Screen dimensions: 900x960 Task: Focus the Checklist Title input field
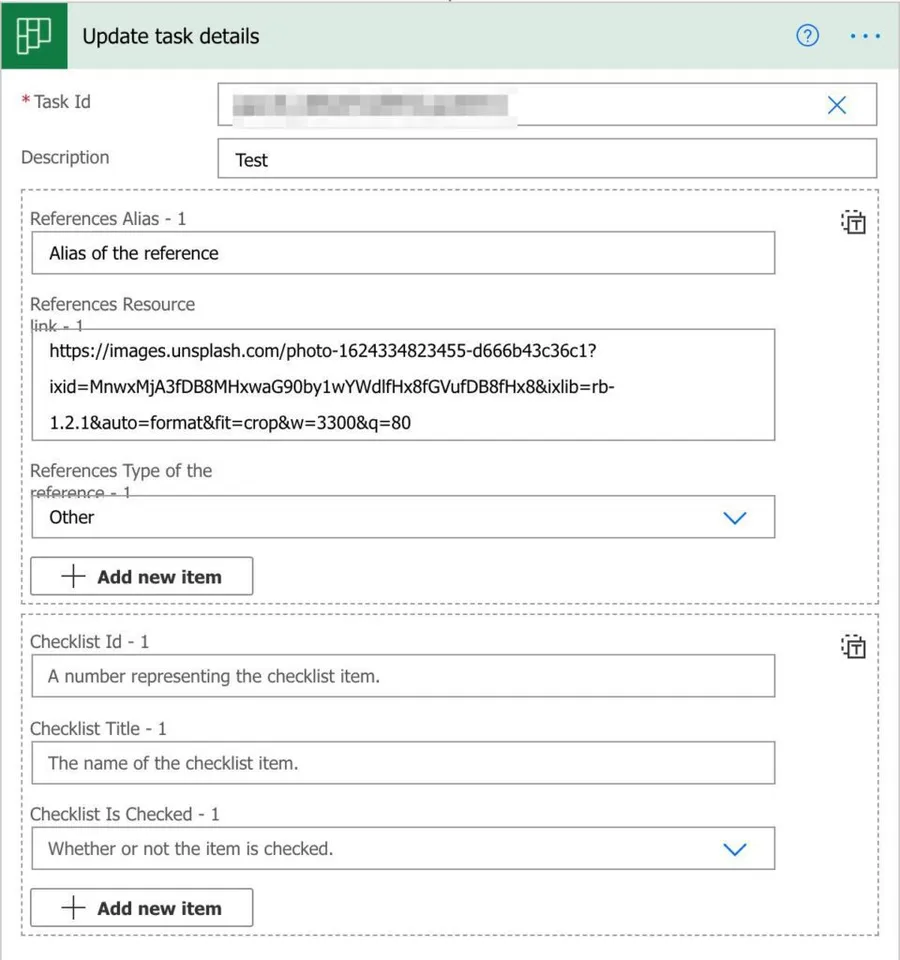click(402, 763)
